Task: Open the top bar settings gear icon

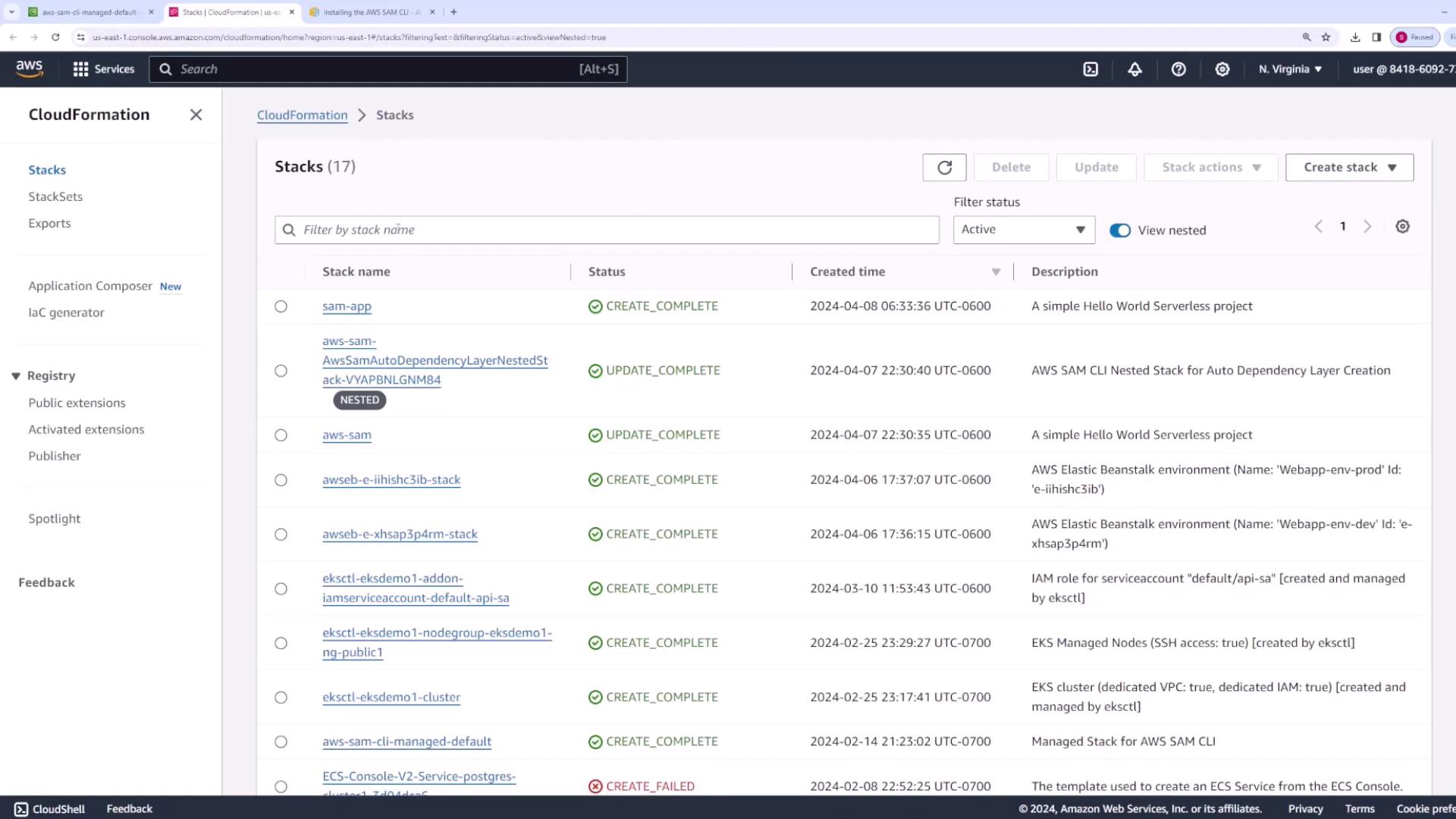Action: (x=1222, y=69)
